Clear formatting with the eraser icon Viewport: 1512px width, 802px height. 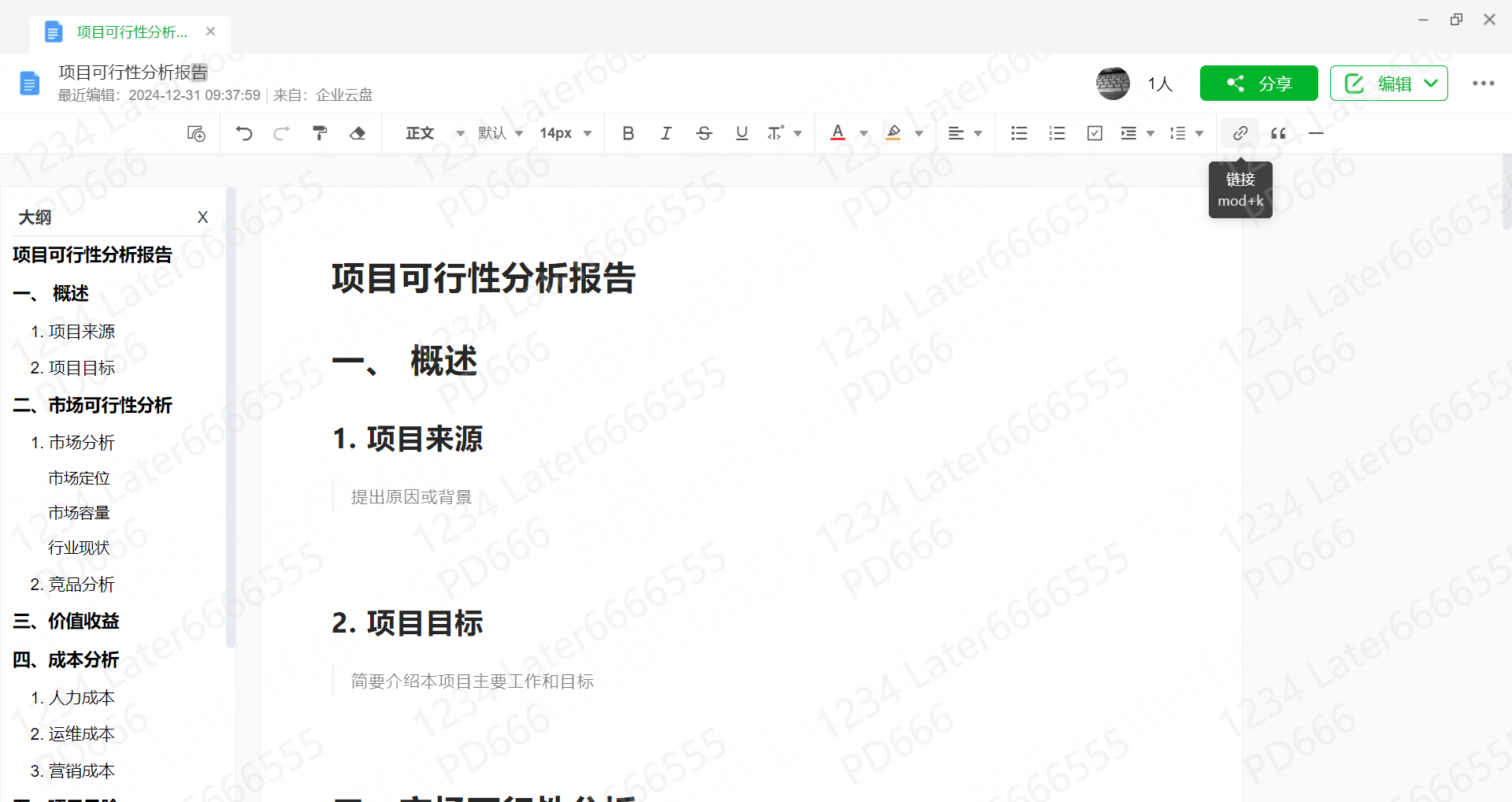[x=358, y=133]
